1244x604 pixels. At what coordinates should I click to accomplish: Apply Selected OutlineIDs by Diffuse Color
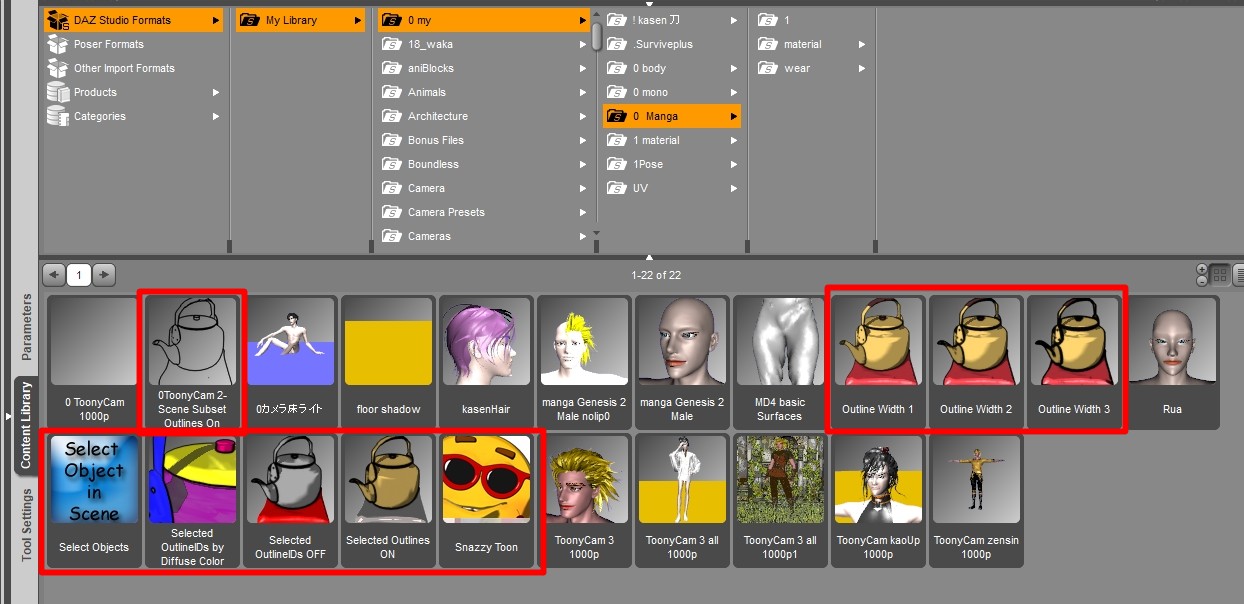pos(192,501)
